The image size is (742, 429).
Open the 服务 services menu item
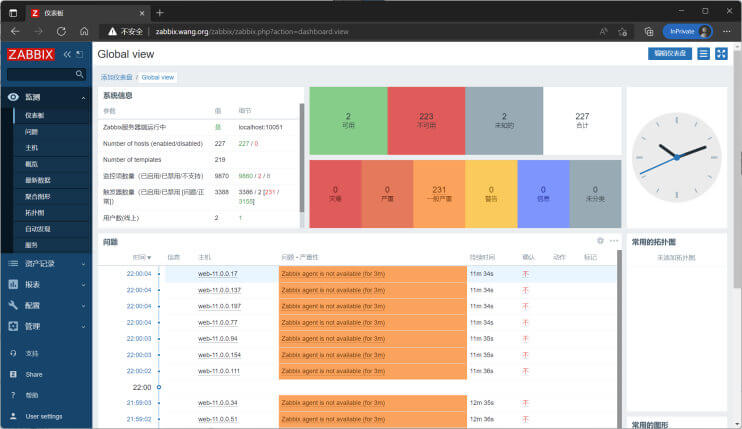pos(31,245)
